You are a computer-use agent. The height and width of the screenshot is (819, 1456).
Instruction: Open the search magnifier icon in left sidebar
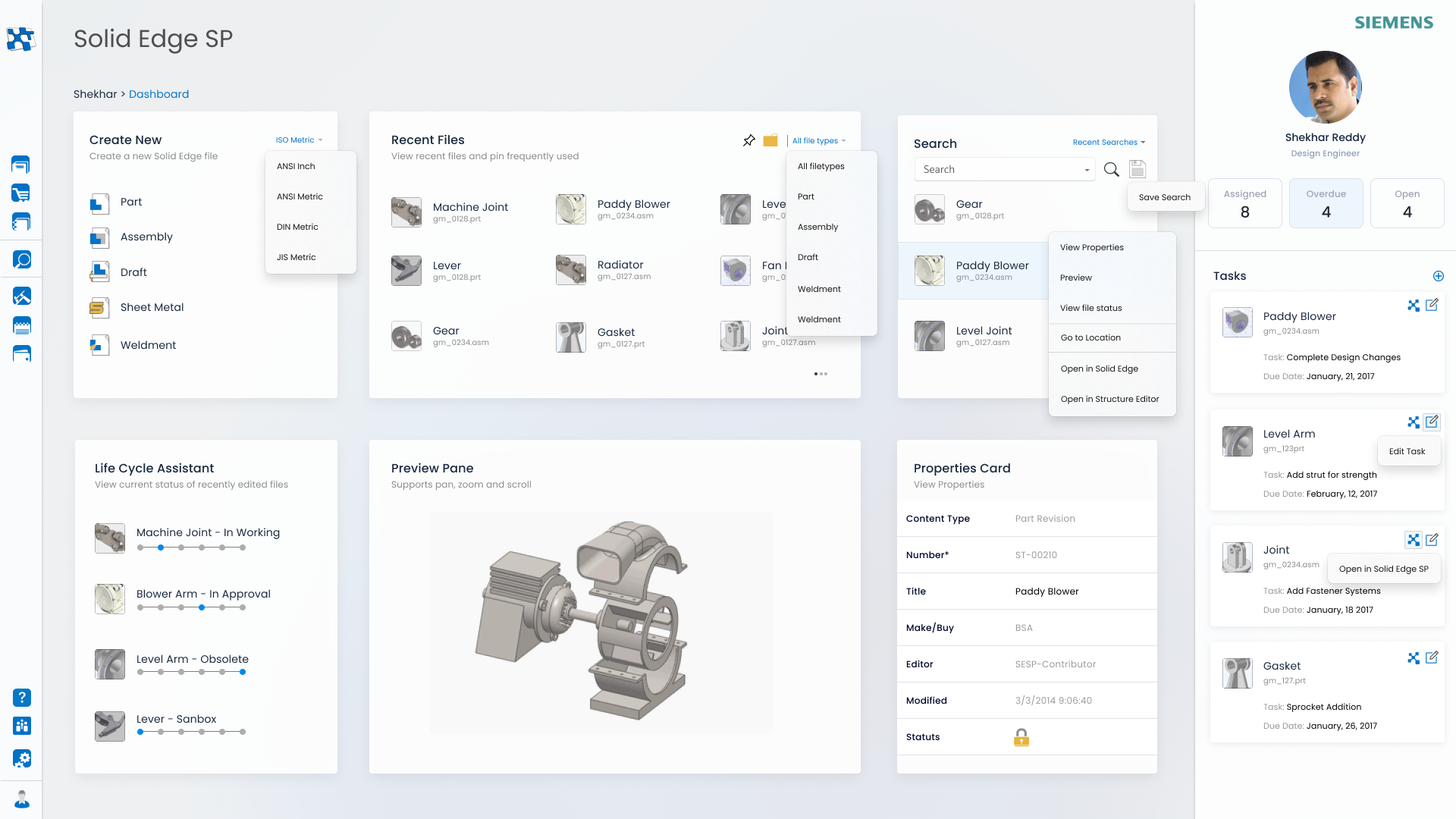pos(22,260)
